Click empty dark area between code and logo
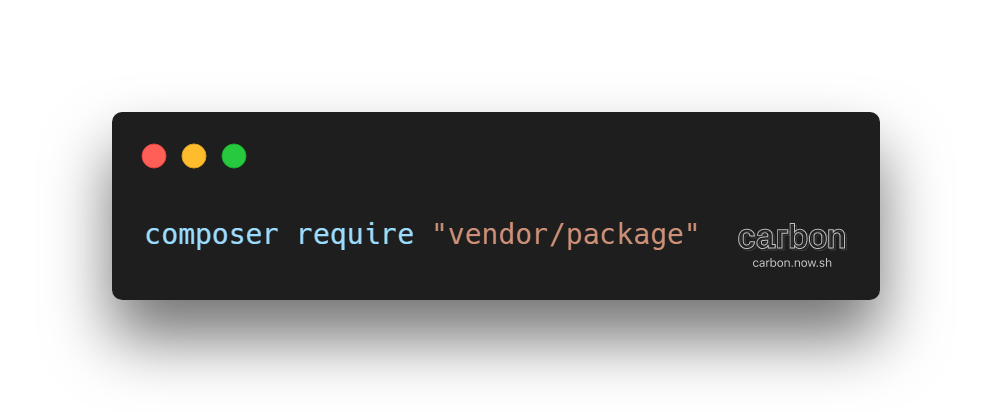Viewport: 992px width, 412px height. click(x=718, y=235)
